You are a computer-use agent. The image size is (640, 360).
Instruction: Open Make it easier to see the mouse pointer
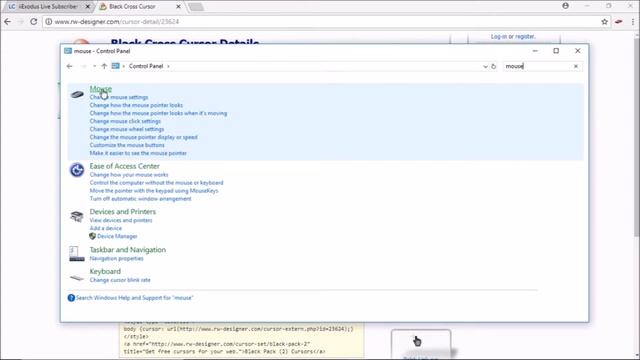click(x=138, y=153)
